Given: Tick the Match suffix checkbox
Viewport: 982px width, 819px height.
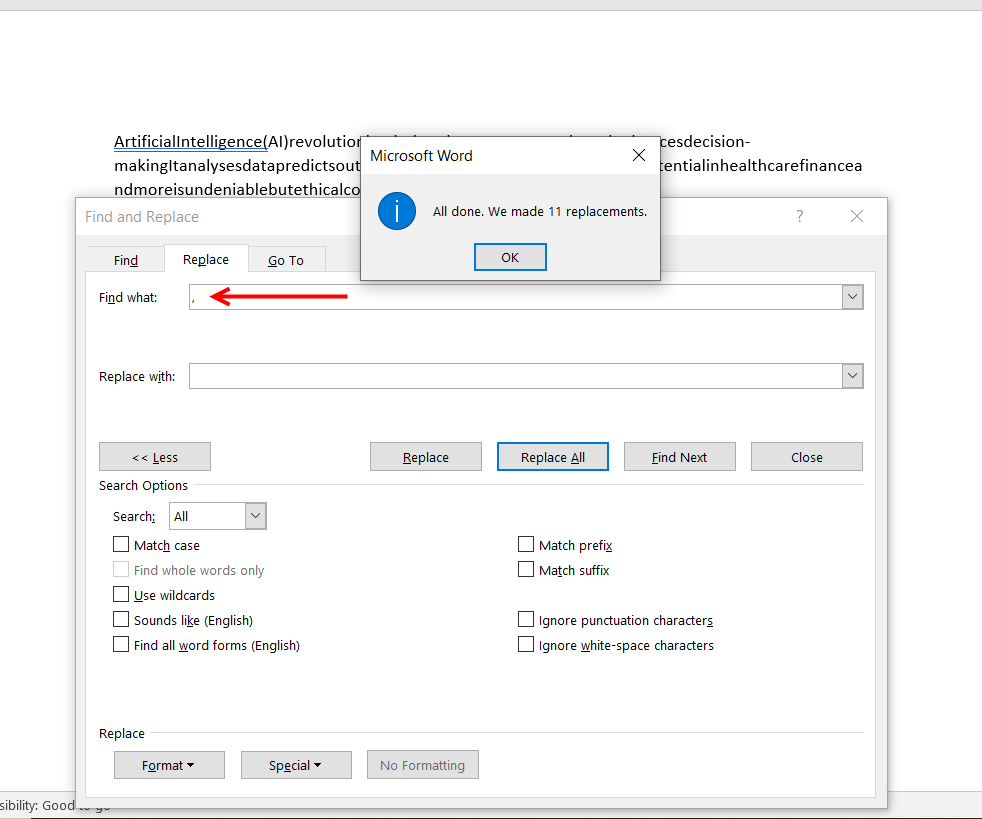Looking at the screenshot, I should pos(526,570).
